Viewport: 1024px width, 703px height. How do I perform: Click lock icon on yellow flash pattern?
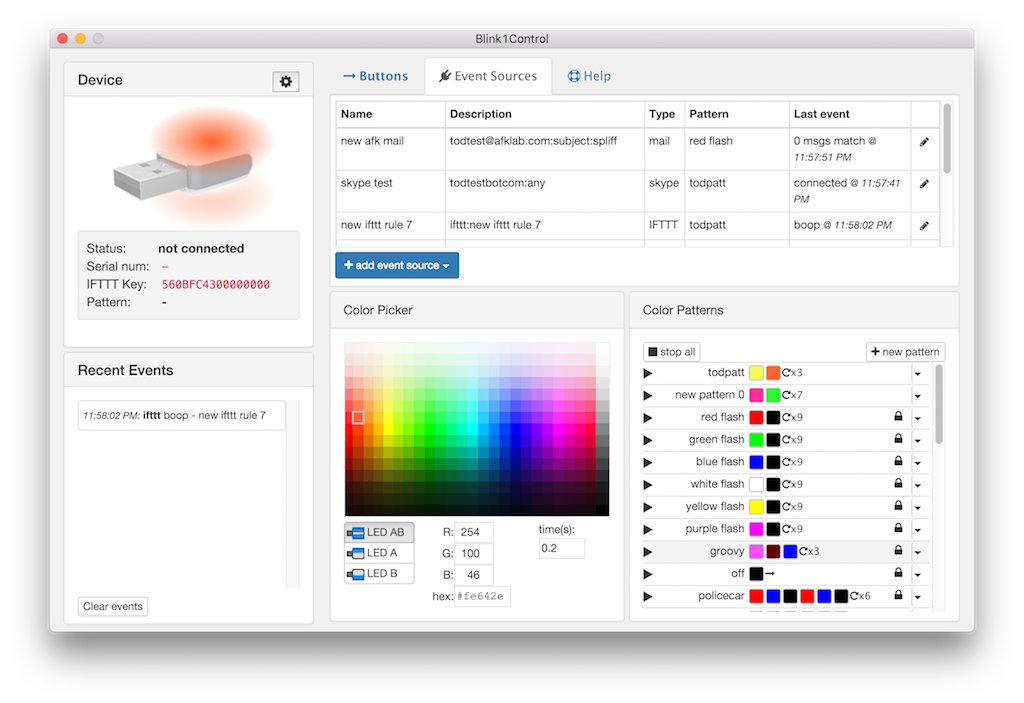(898, 505)
